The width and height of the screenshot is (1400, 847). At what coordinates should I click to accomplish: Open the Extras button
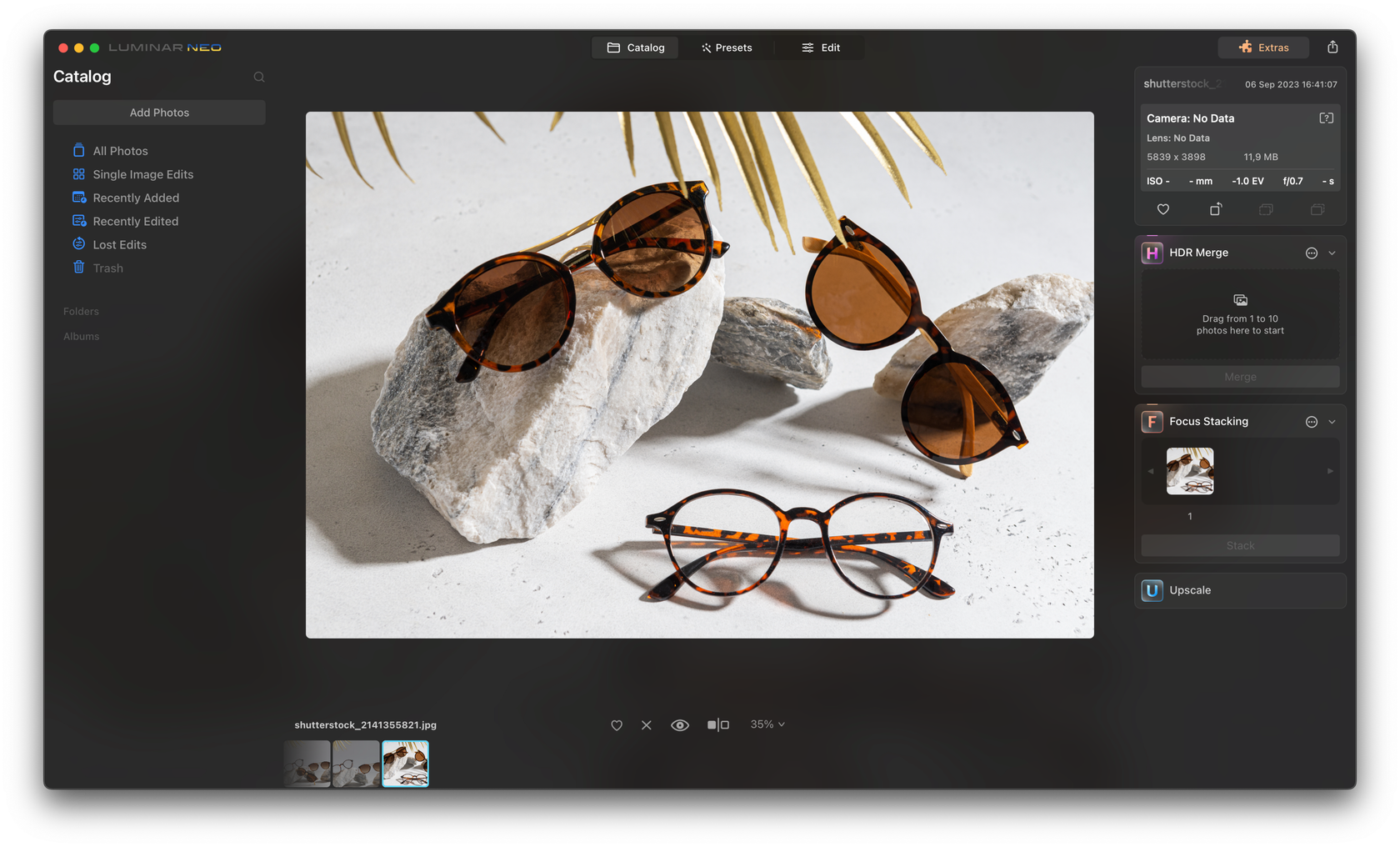(x=1263, y=48)
